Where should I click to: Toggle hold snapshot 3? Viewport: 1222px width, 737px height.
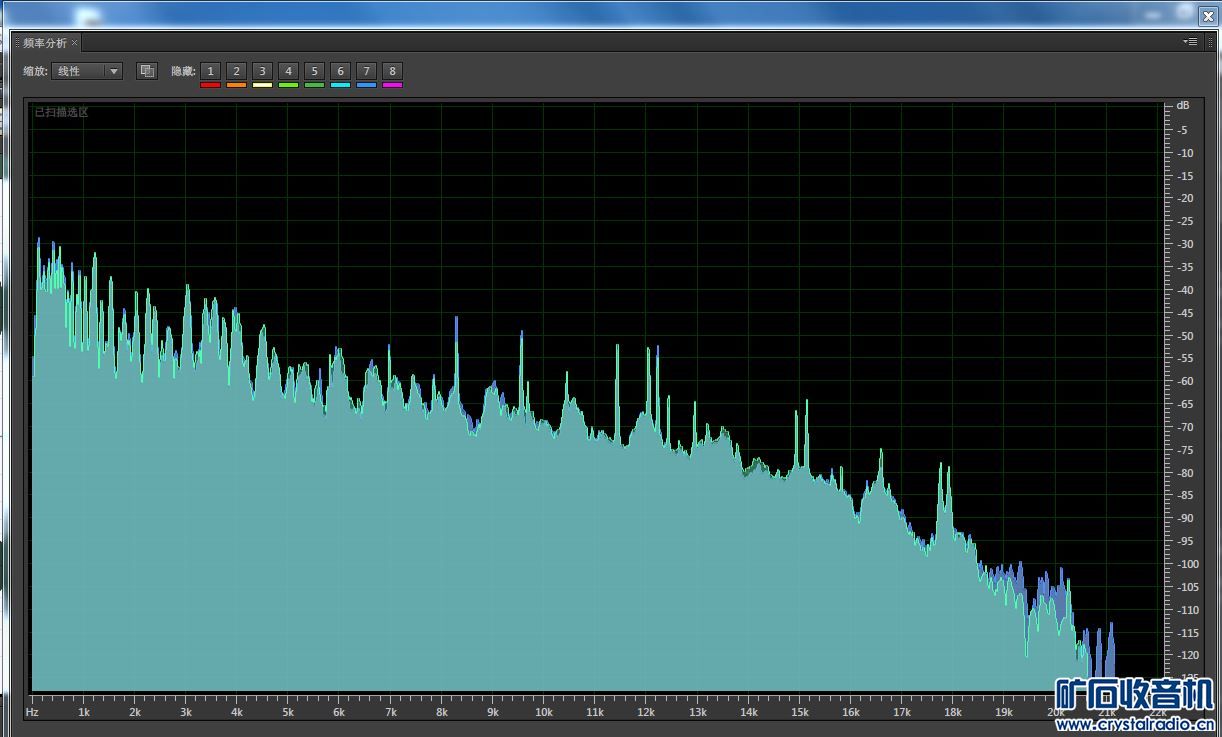(x=262, y=71)
